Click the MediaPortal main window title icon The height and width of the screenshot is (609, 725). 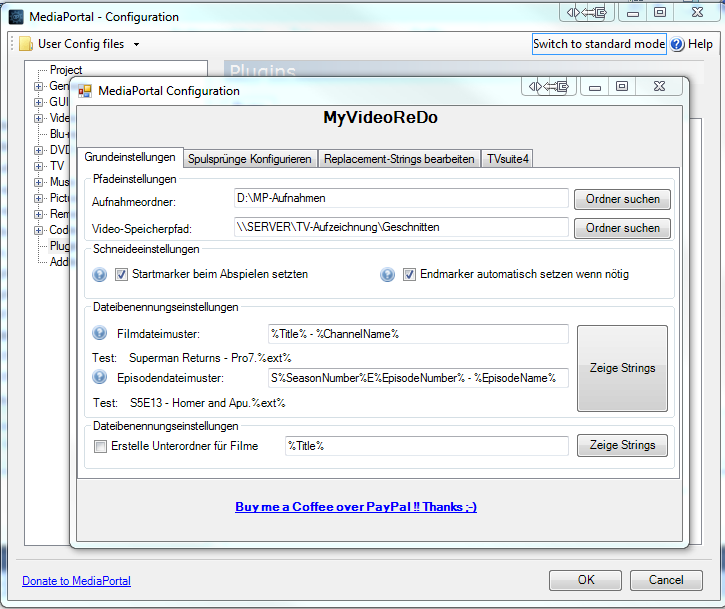[17, 17]
